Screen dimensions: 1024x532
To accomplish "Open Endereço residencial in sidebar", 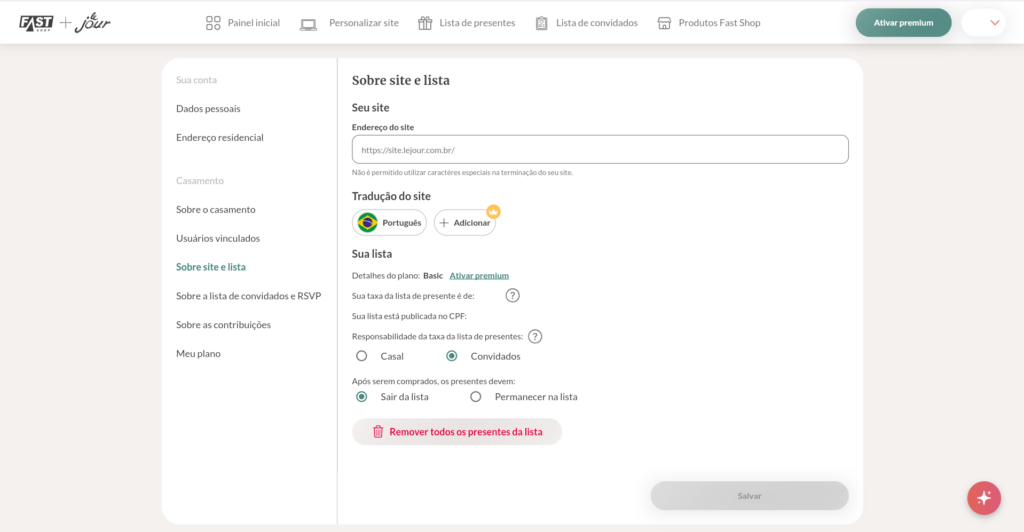I will pyautogui.click(x=219, y=137).
